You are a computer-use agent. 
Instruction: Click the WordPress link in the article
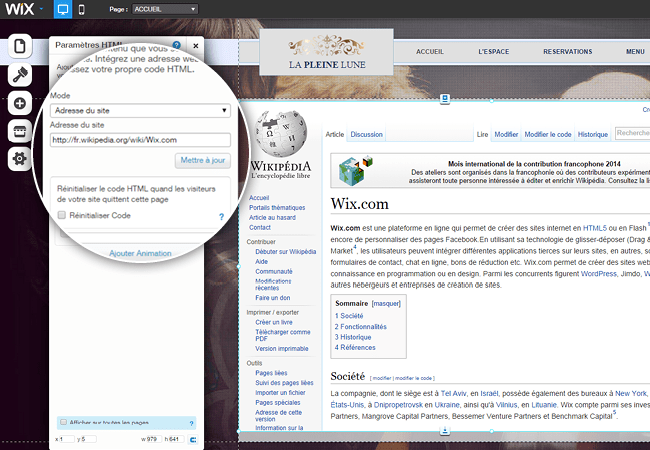click(599, 273)
